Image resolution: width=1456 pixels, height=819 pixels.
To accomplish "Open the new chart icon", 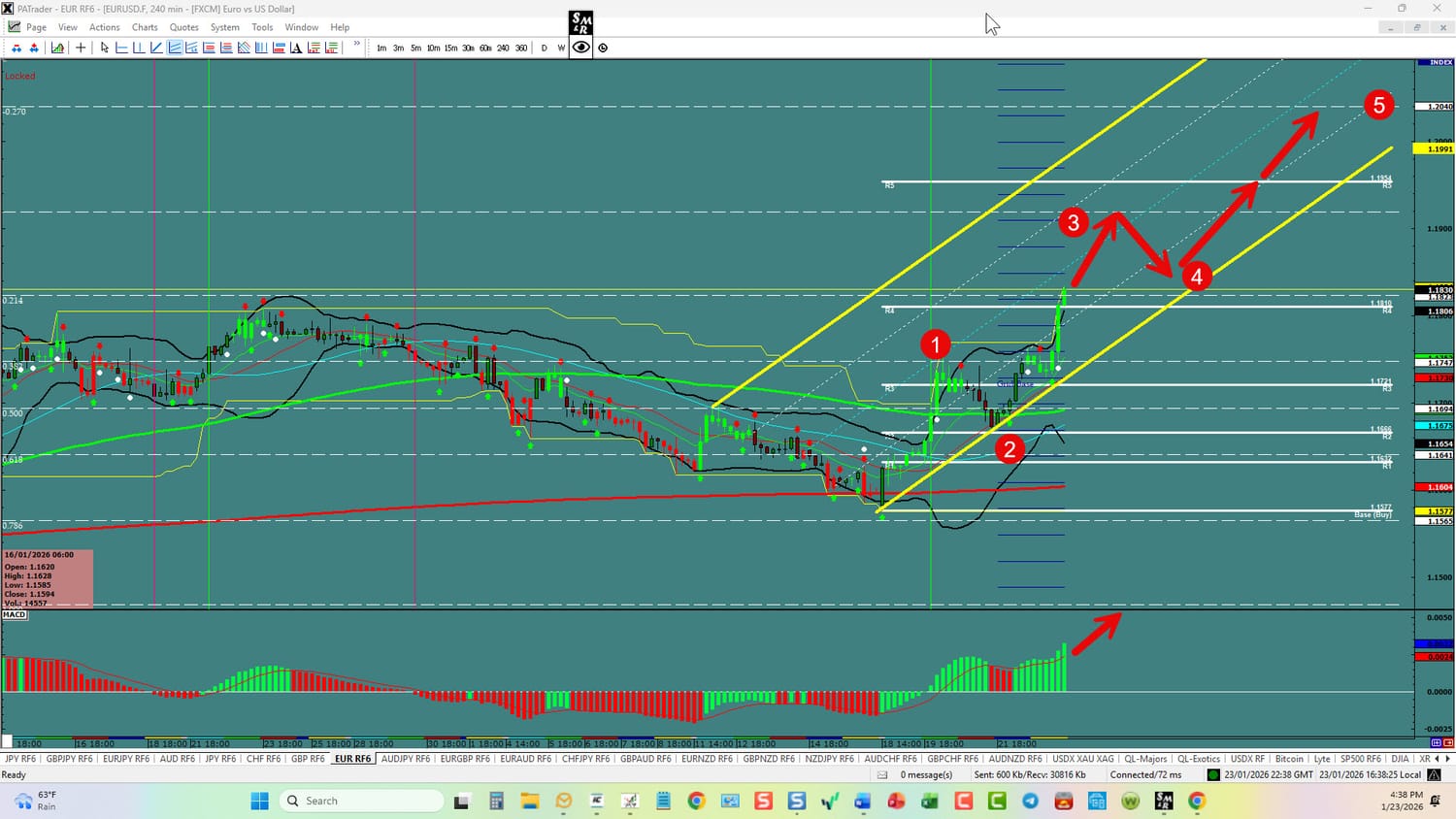I will 58,48.
